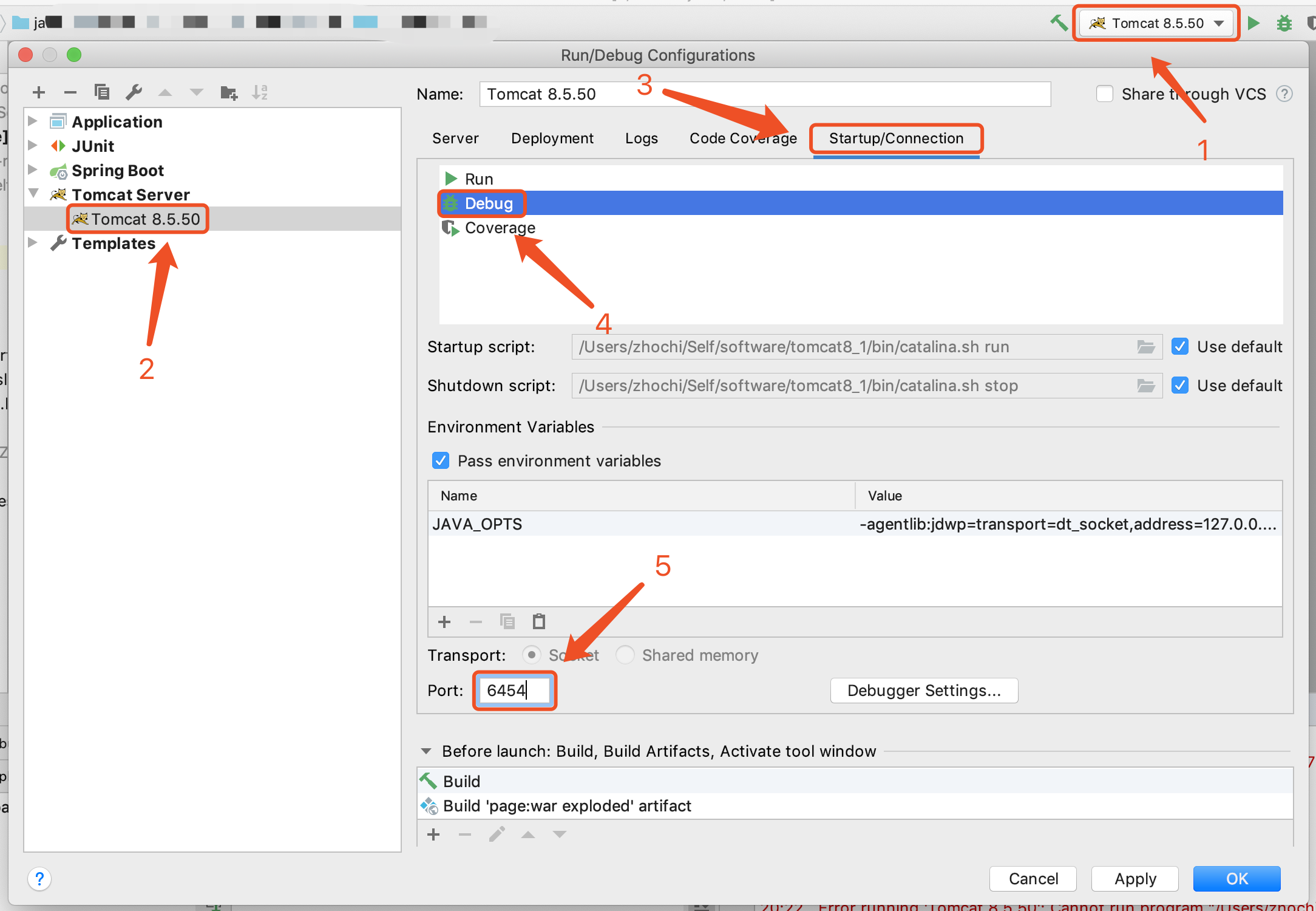
Task: Create a new folder via the toolbar icon
Action: tap(229, 92)
